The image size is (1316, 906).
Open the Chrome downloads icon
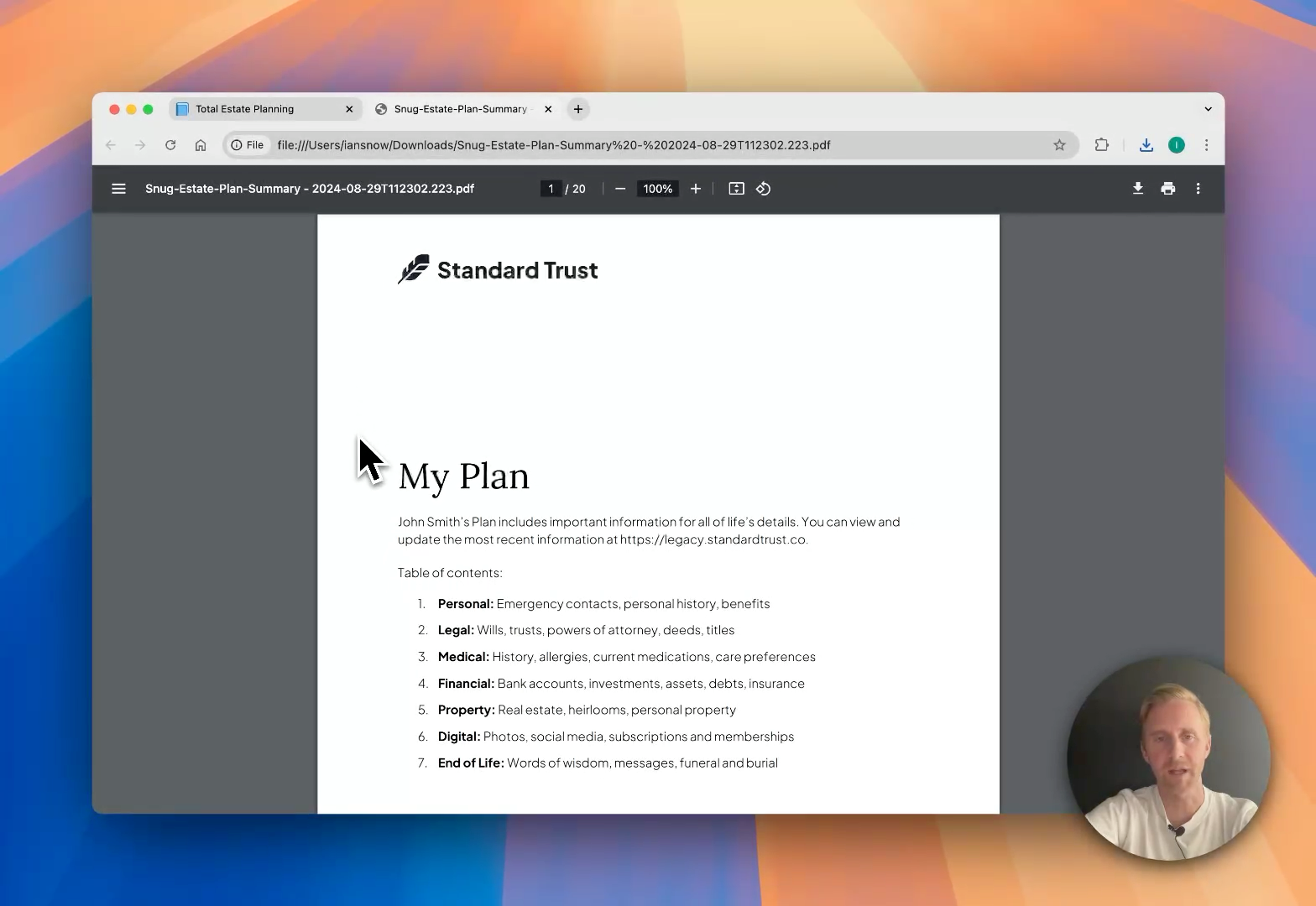(x=1146, y=145)
